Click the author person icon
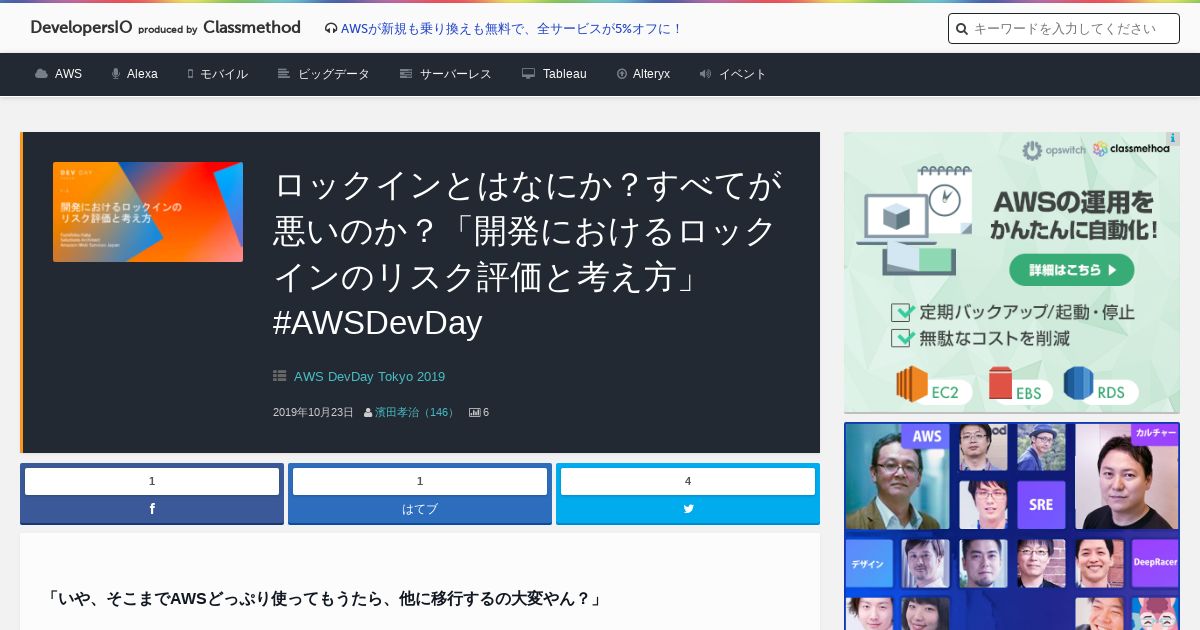Screen dimensions: 1200x630 tap(368, 412)
